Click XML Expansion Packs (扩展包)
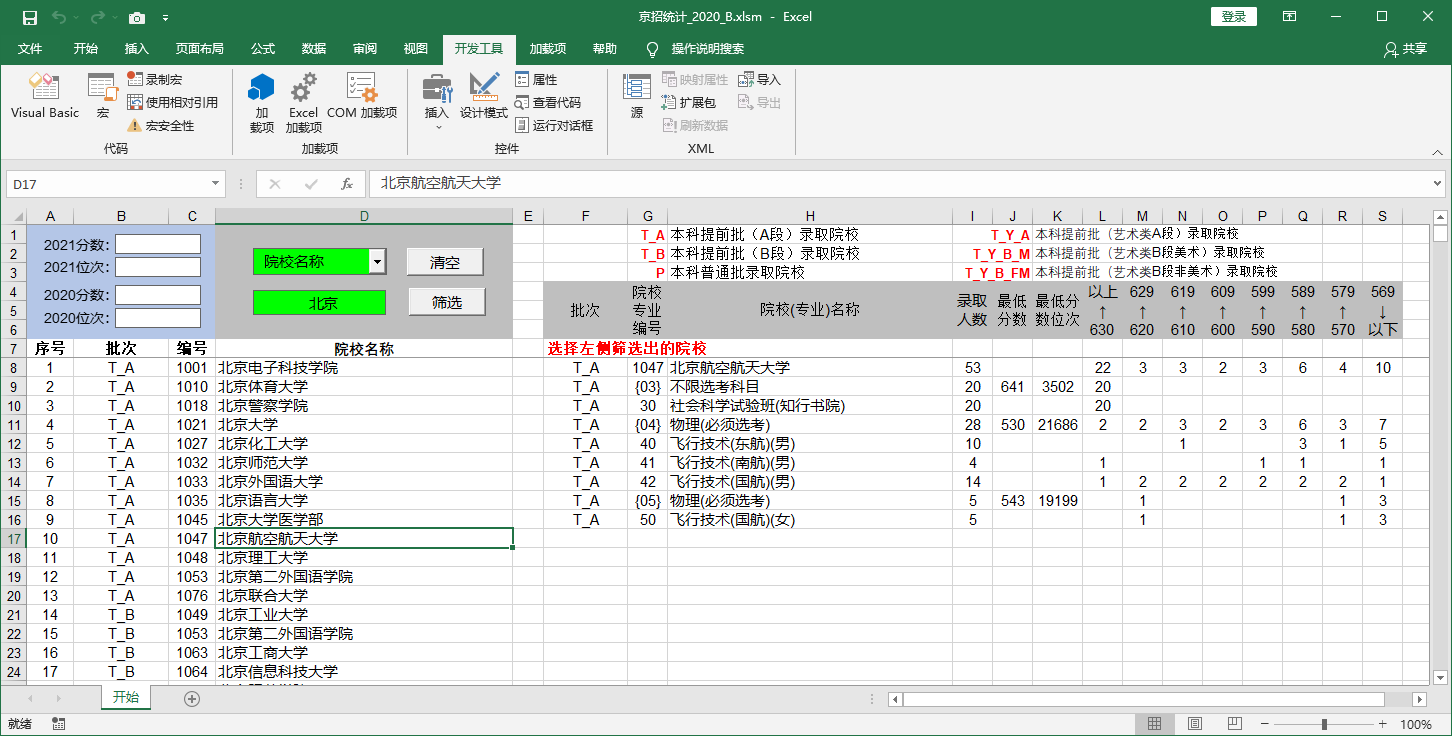Image resolution: width=1452 pixels, height=736 pixels. pos(689,102)
